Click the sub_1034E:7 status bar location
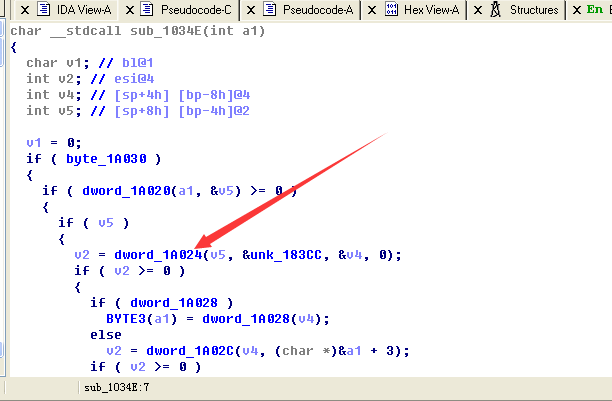612x401 pixels. [115, 386]
